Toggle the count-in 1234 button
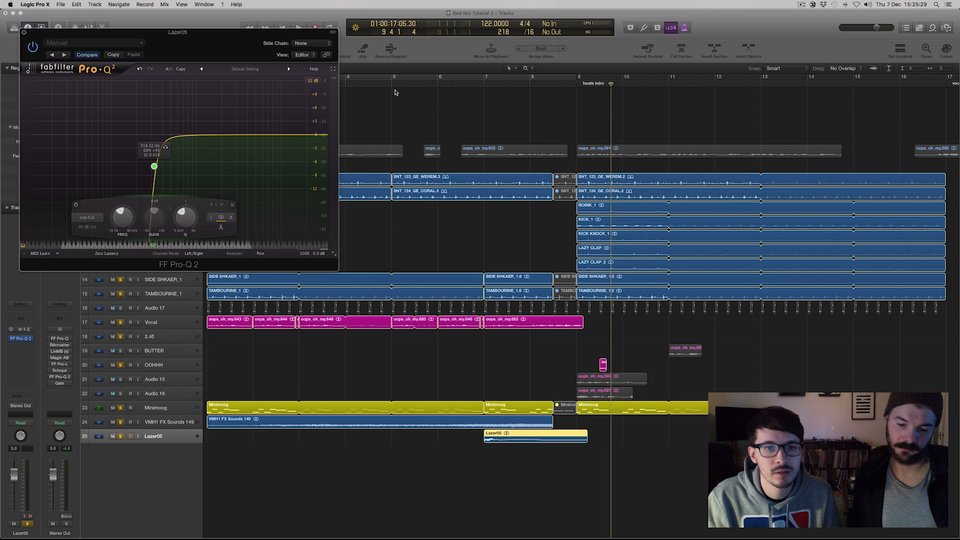The width and height of the screenshot is (960, 540). [x=671, y=28]
